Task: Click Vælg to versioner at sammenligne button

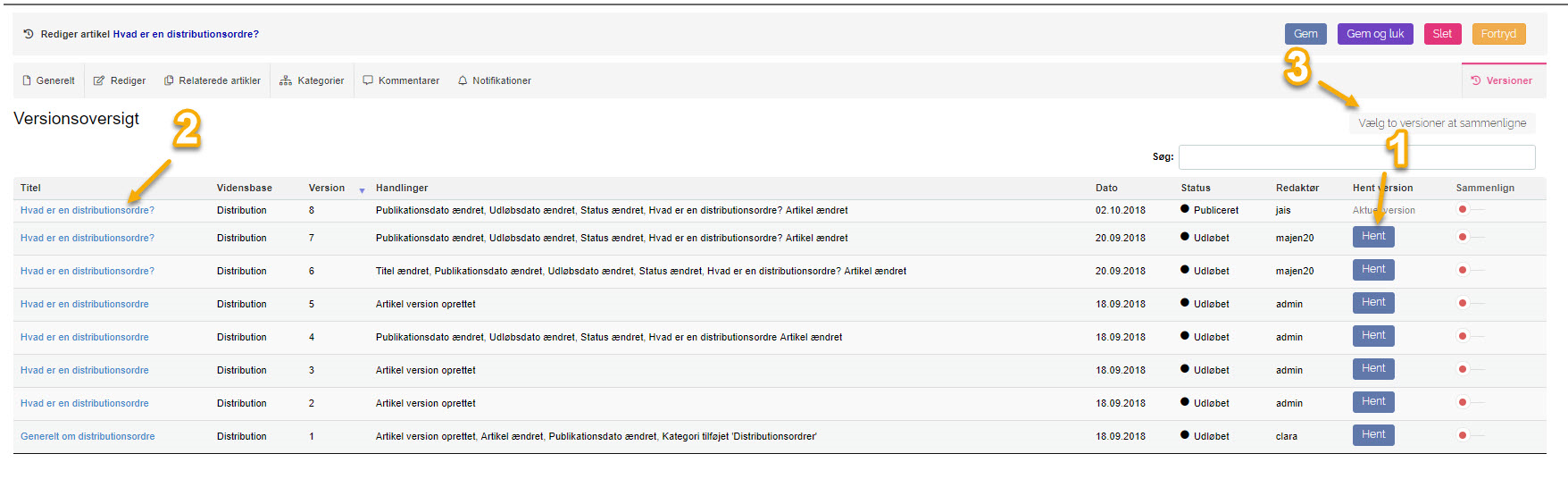Action: pos(1442,123)
